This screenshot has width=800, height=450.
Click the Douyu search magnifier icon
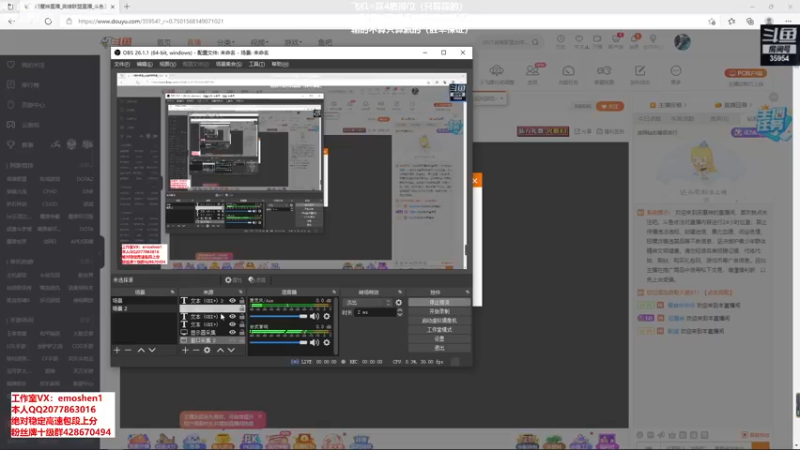pos(535,42)
